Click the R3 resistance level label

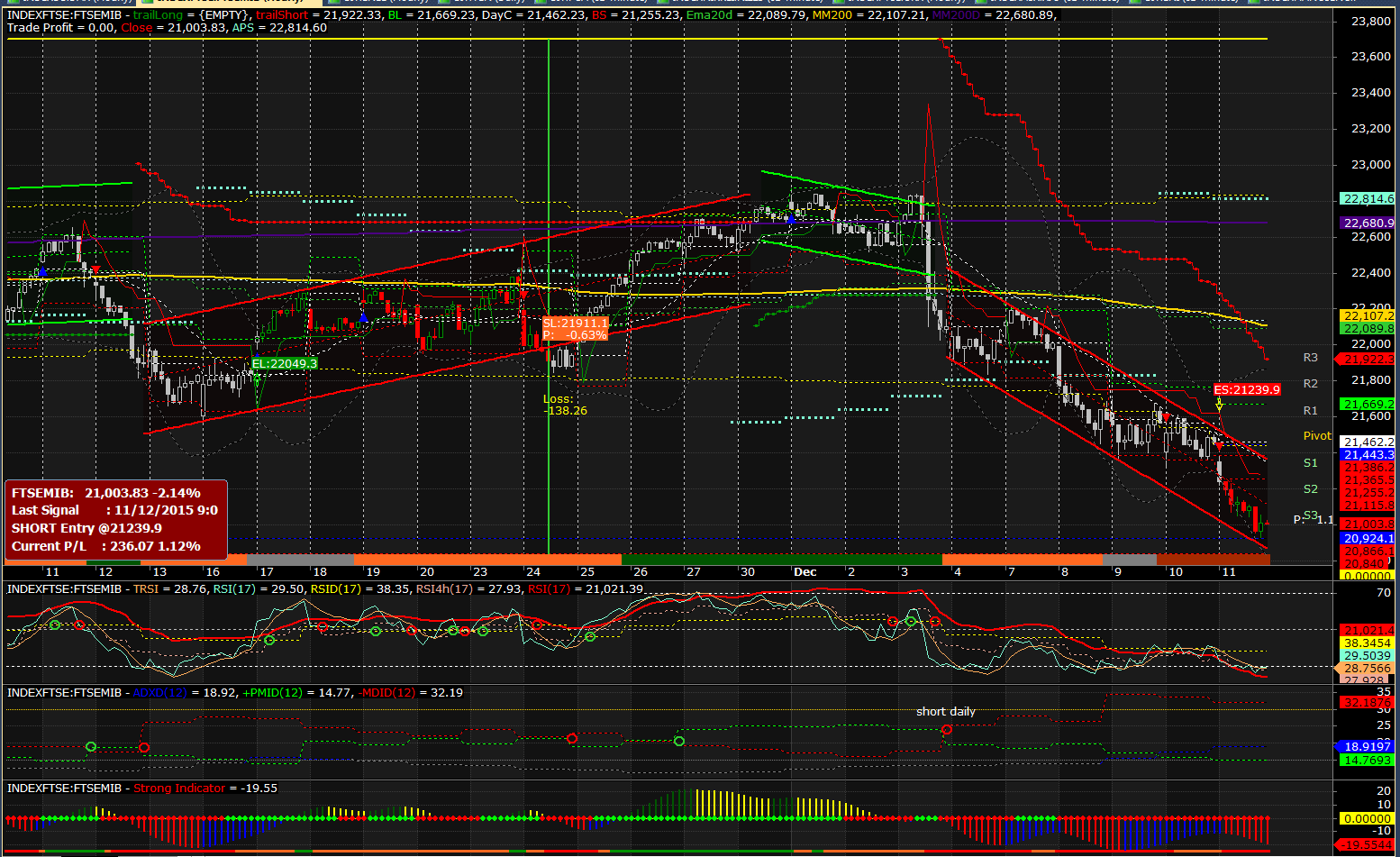click(1310, 358)
